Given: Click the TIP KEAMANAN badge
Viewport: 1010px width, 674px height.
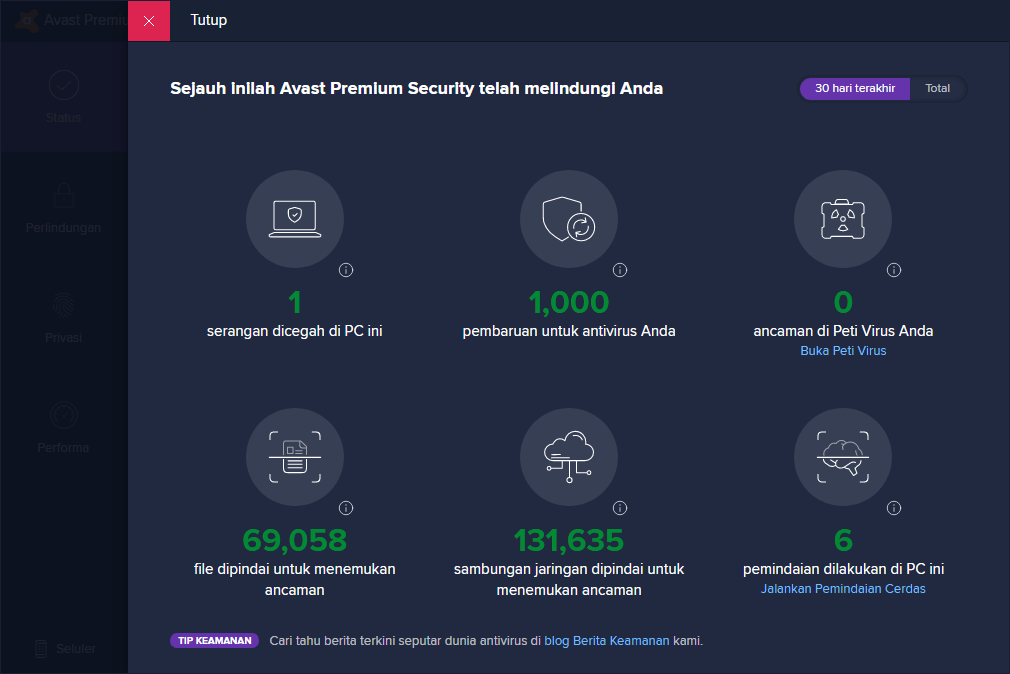Looking at the screenshot, I should (x=214, y=641).
